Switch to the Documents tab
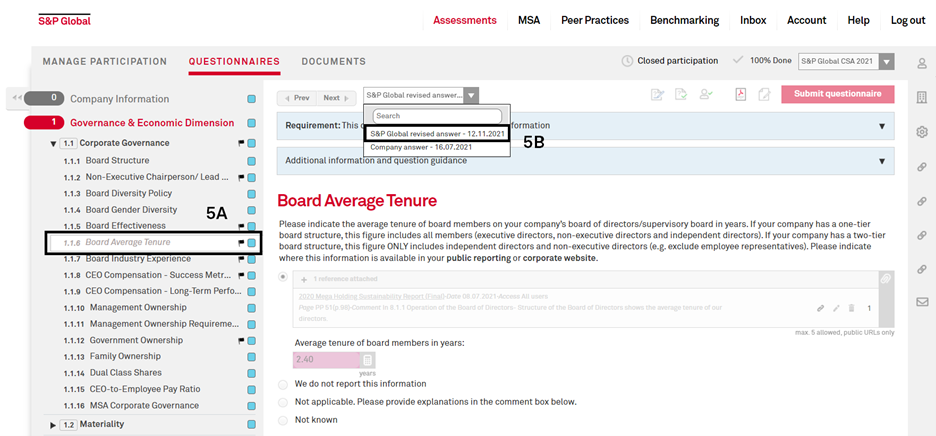This screenshot has height=436, width=936. click(x=334, y=62)
